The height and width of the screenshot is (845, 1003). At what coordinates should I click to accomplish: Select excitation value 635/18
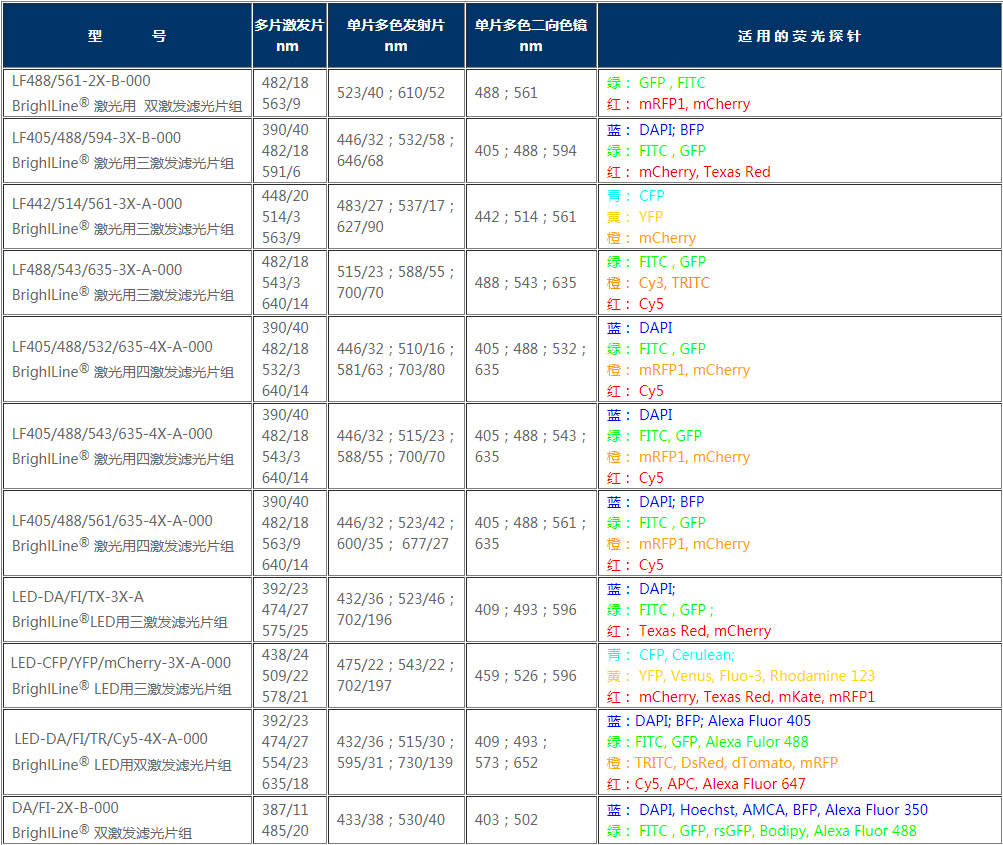[x=285, y=784]
